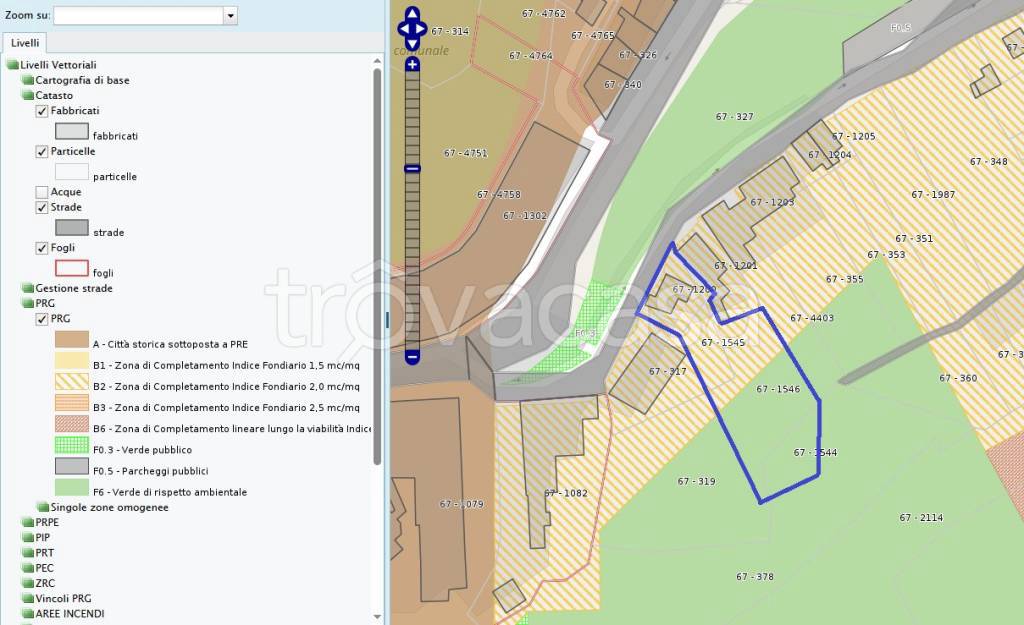Pan the map south with down arrow
Screen dimensions: 1024x625
412,43
